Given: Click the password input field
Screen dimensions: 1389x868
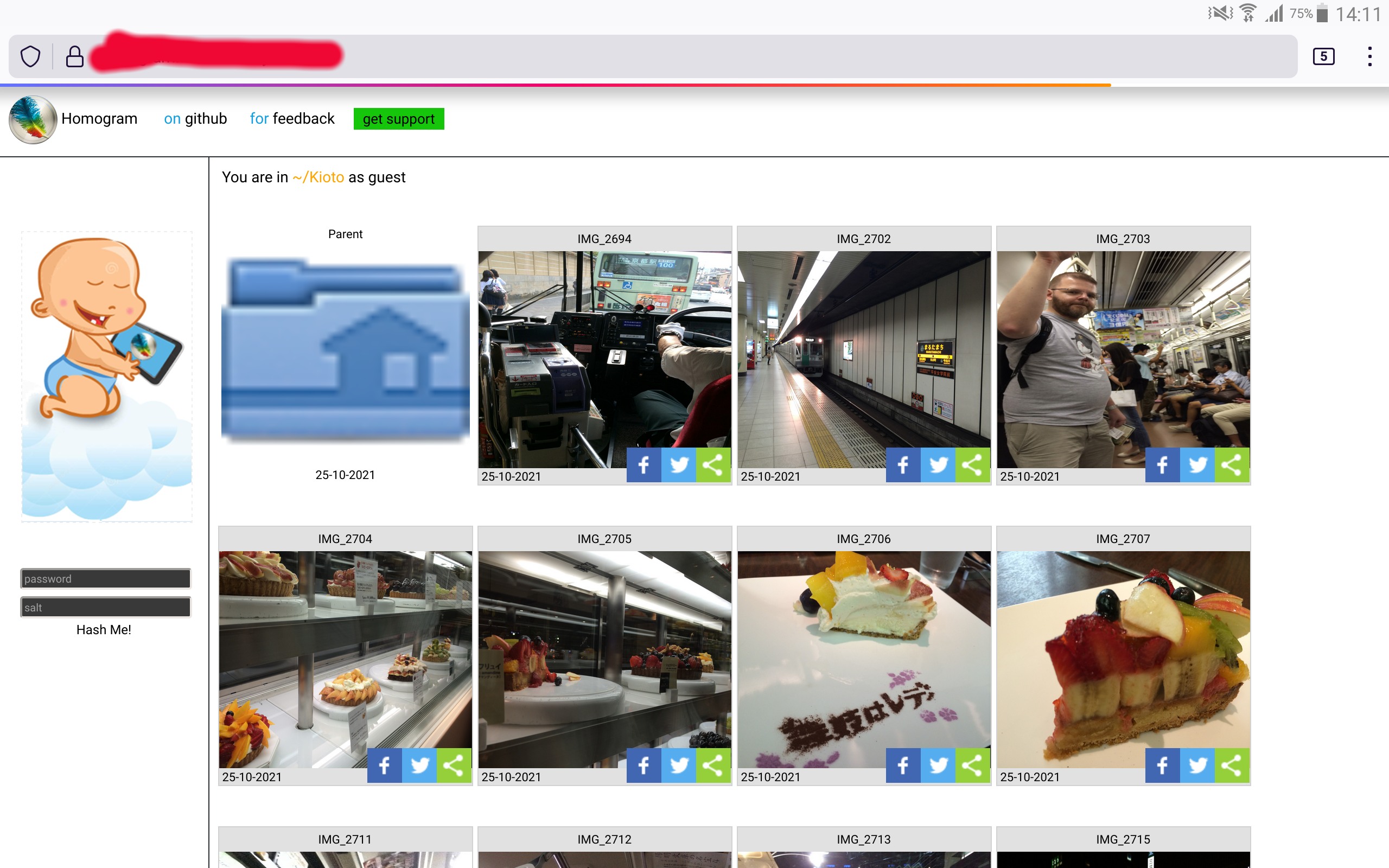Looking at the screenshot, I should [x=104, y=578].
